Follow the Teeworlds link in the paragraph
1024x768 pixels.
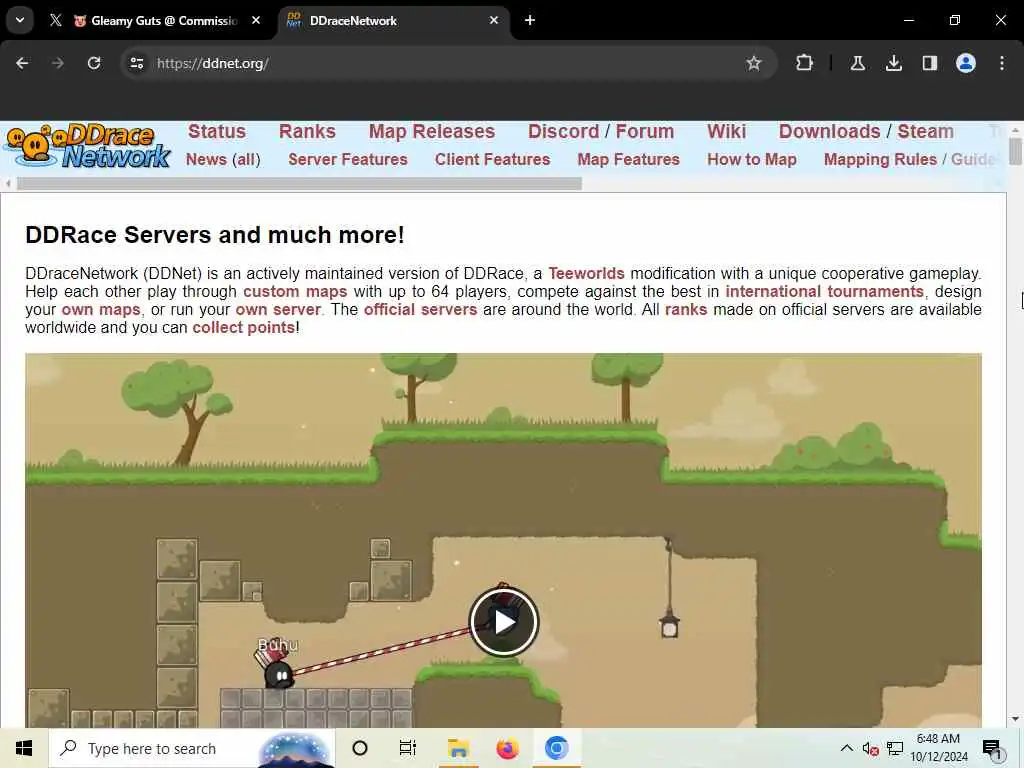click(586, 273)
